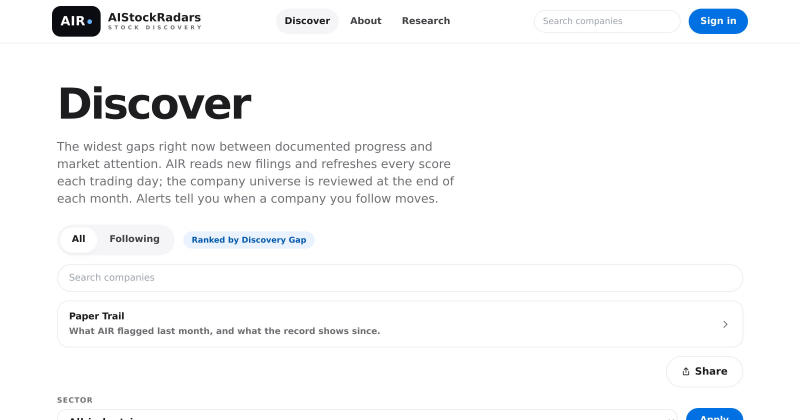Image resolution: width=800 pixels, height=420 pixels.
Task: Switch to the Following filter
Action: pos(134,239)
